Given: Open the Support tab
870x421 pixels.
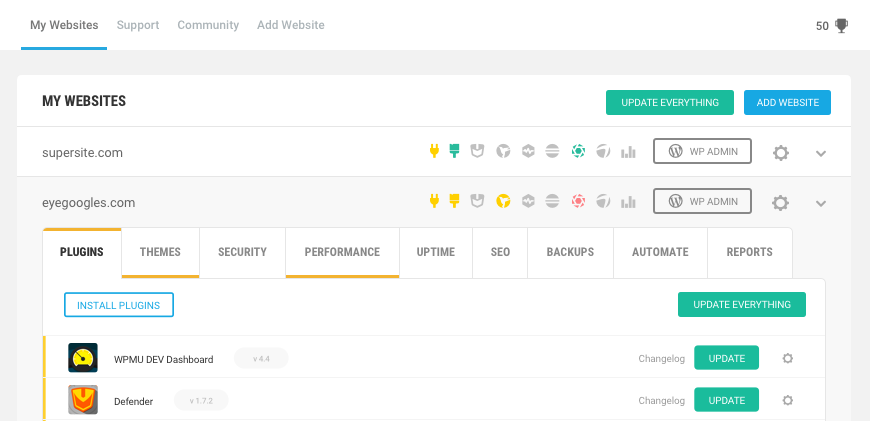Looking at the screenshot, I should [x=138, y=25].
